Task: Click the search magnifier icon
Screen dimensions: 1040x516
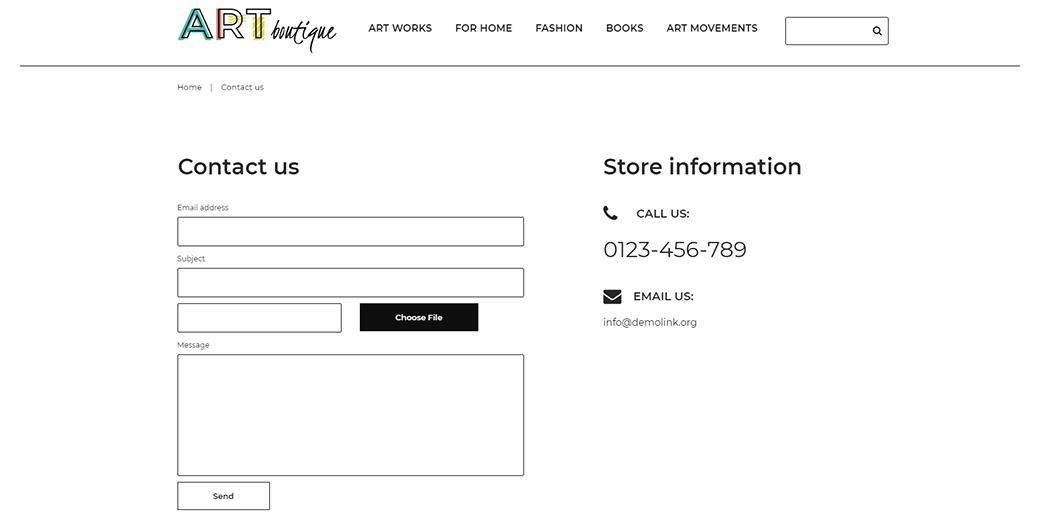Action: (x=877, y=31)
